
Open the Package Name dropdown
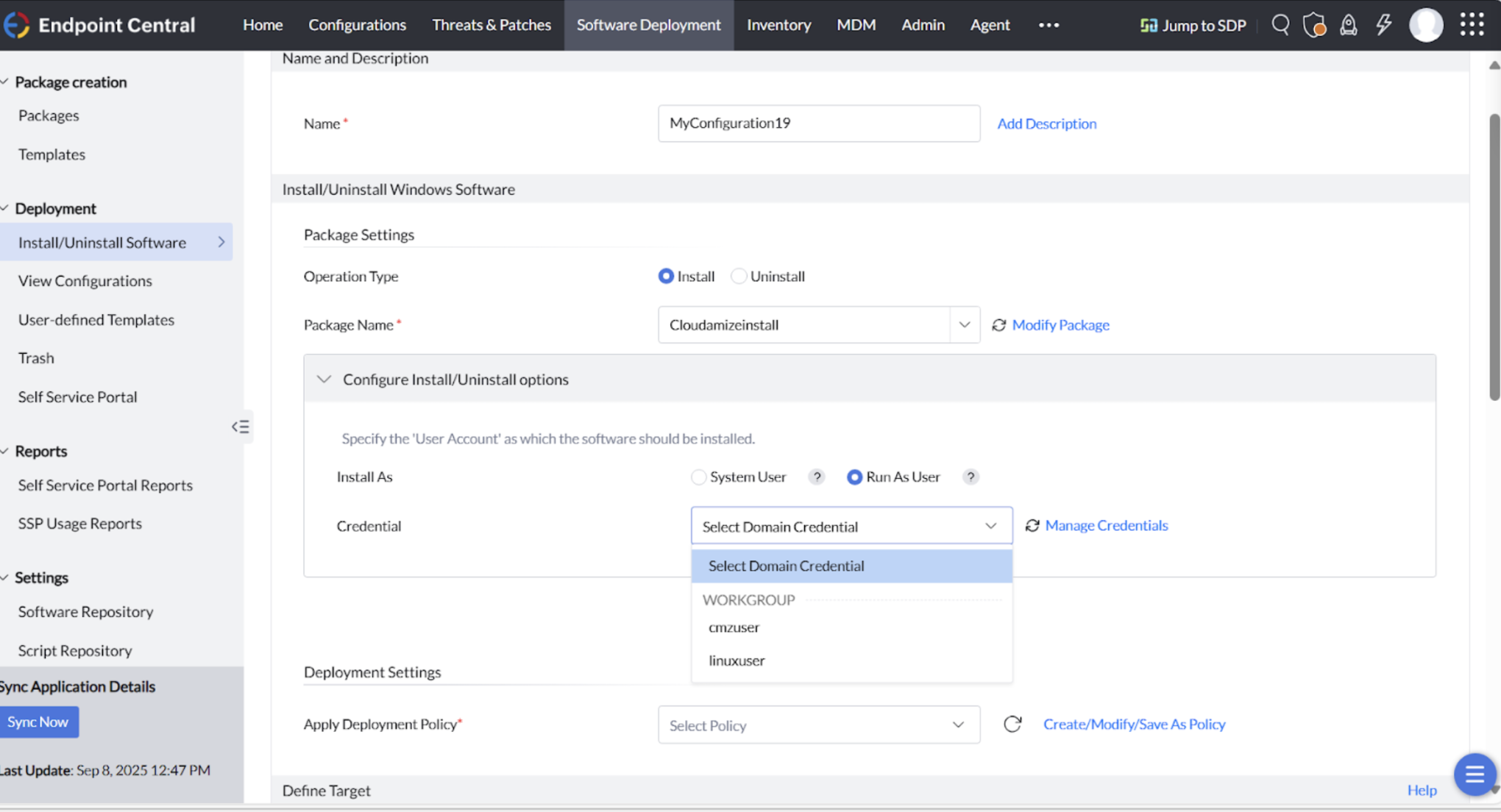(x=964, y=325)
